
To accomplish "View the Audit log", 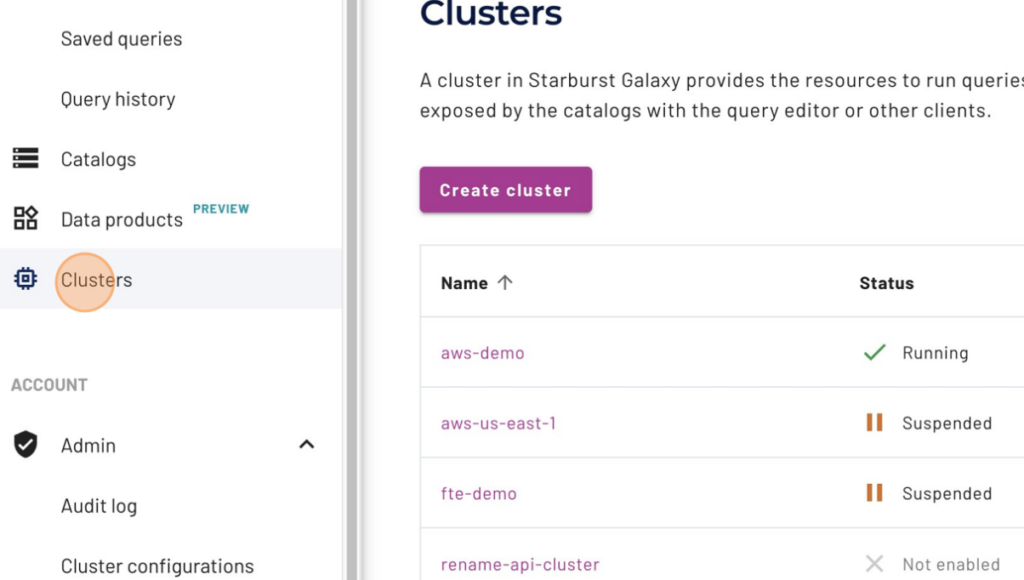I will (99, 506).
